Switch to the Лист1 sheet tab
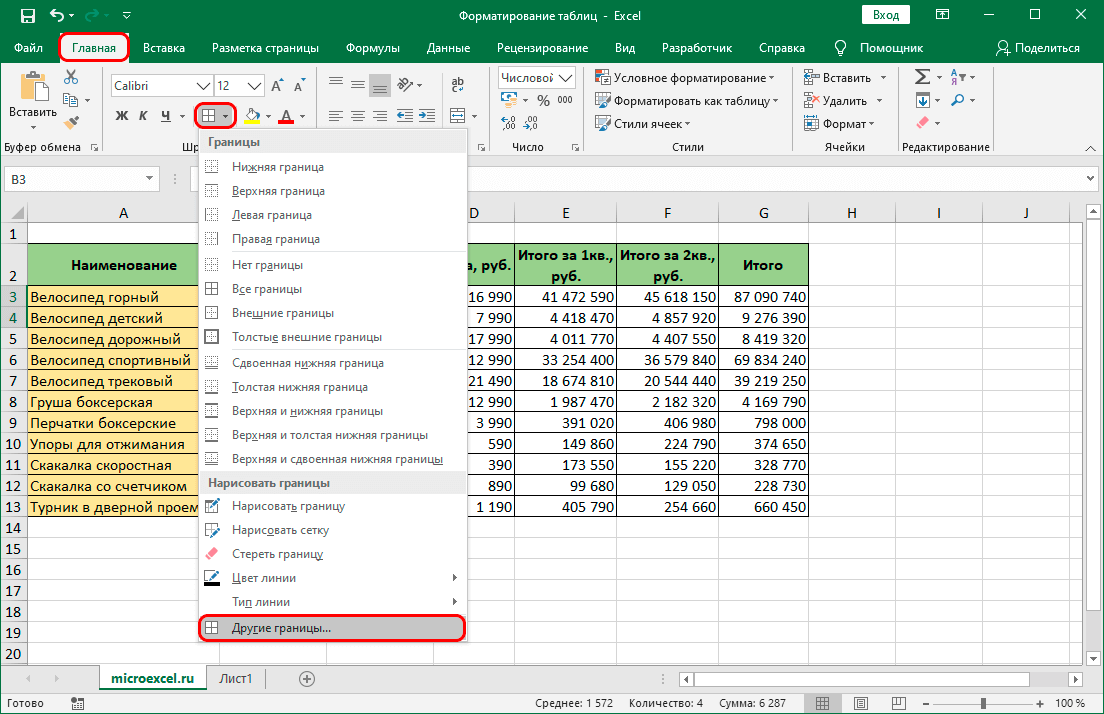Viewport: 1104px width, 714px height. tap(236, 678)
